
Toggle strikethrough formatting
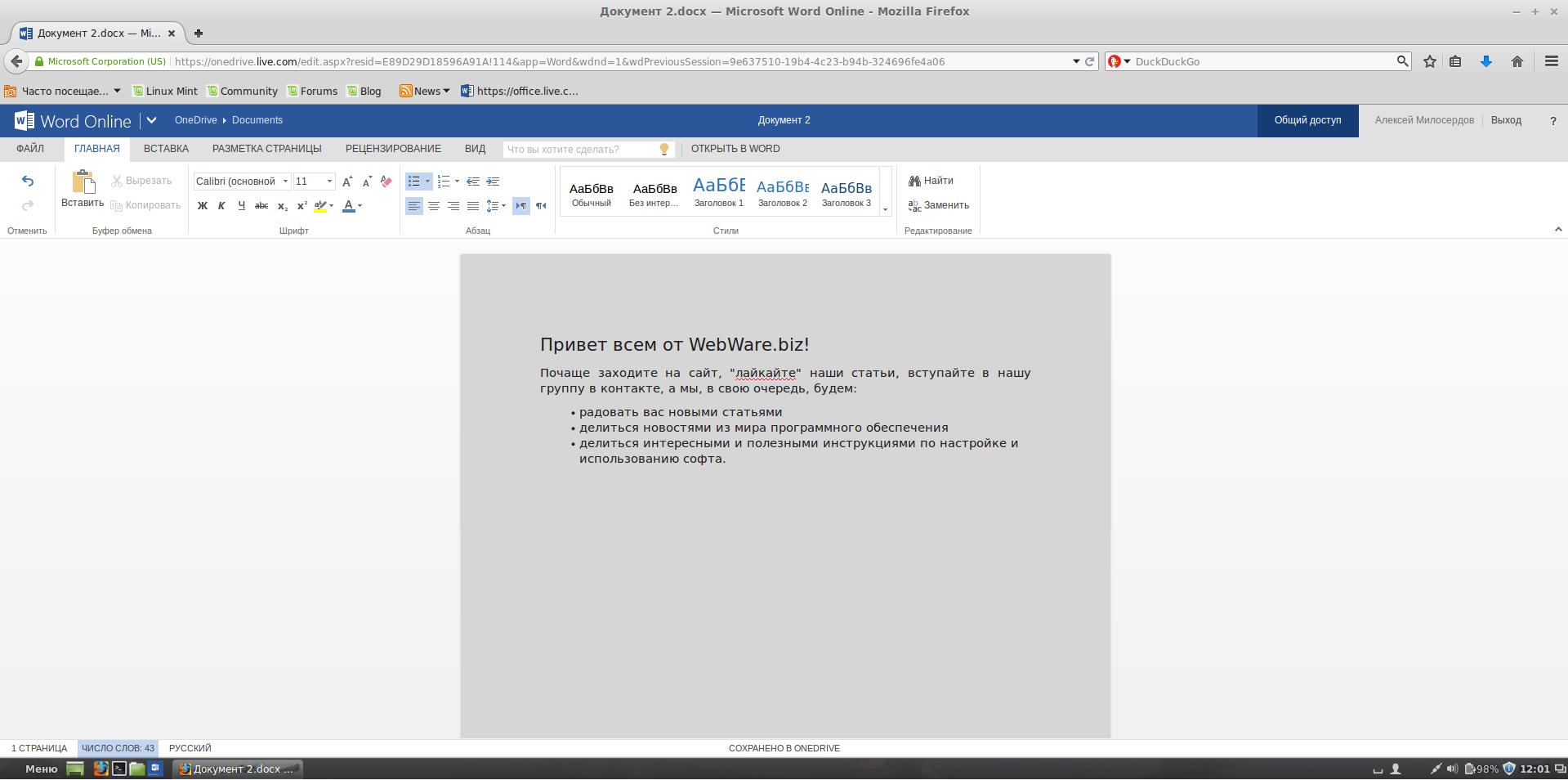[261, 206]
